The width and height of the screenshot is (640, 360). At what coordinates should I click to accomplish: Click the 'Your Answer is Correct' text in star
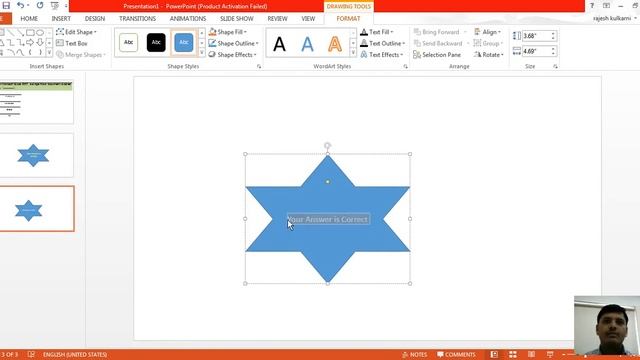[x=329, y=219]
